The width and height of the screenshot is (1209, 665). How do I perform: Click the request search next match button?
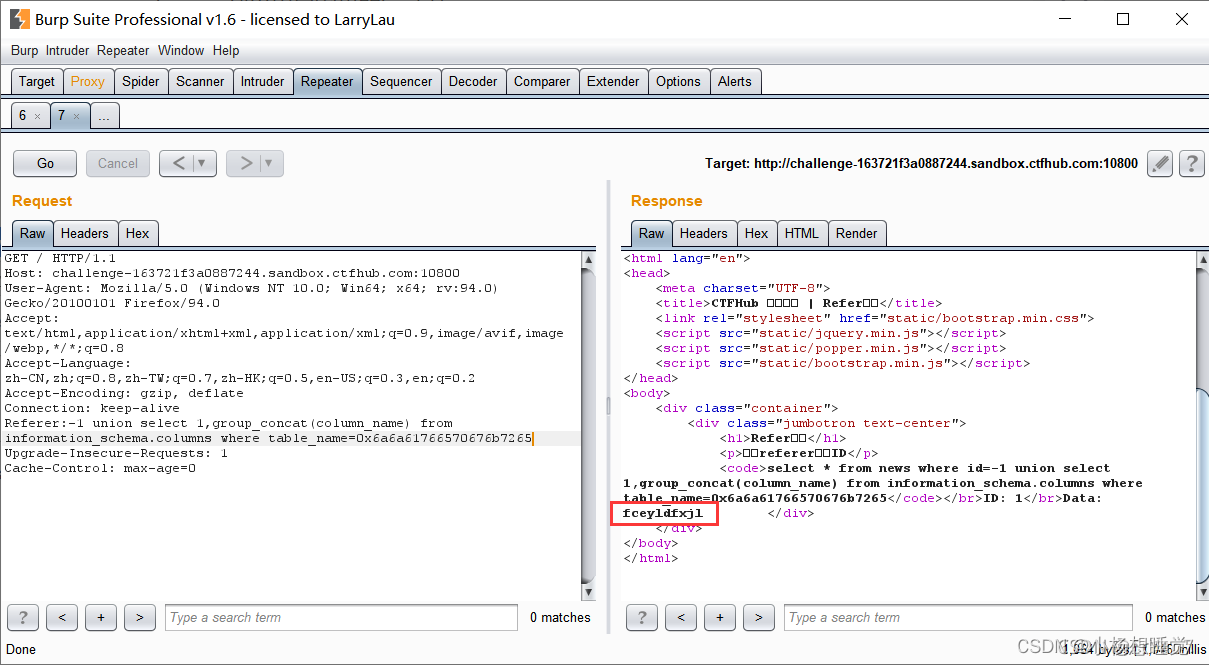click(x=140, y=617)
